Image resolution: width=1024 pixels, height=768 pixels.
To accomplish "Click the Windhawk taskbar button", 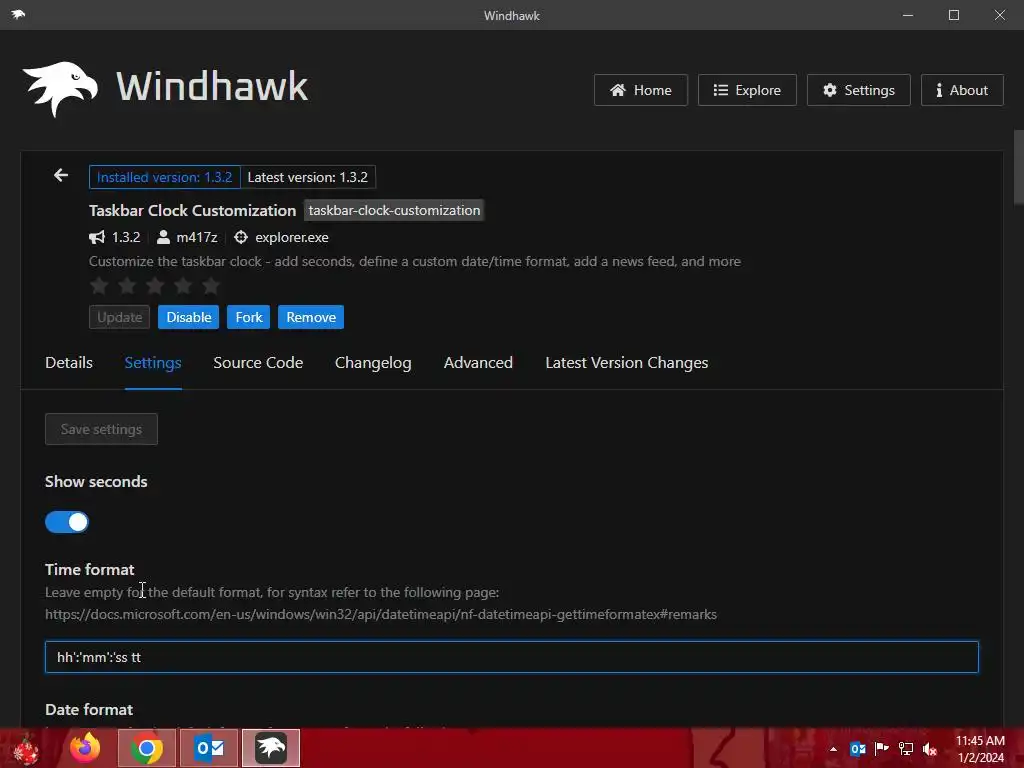I will pos(271,748).
